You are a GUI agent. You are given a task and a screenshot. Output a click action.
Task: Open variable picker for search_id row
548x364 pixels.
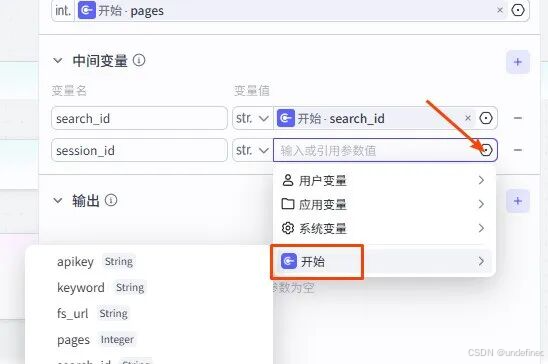click(486, 118)
